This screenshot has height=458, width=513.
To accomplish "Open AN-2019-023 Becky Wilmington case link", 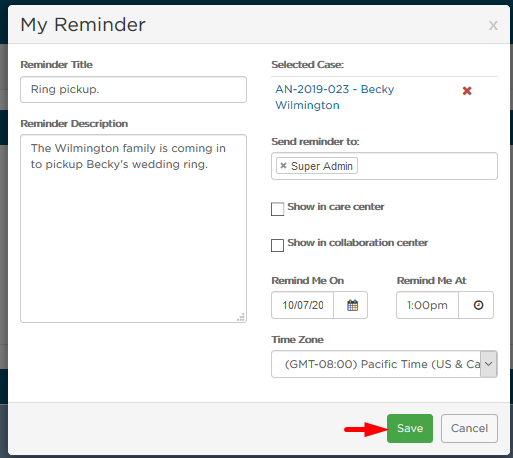I will pos(334,97).
